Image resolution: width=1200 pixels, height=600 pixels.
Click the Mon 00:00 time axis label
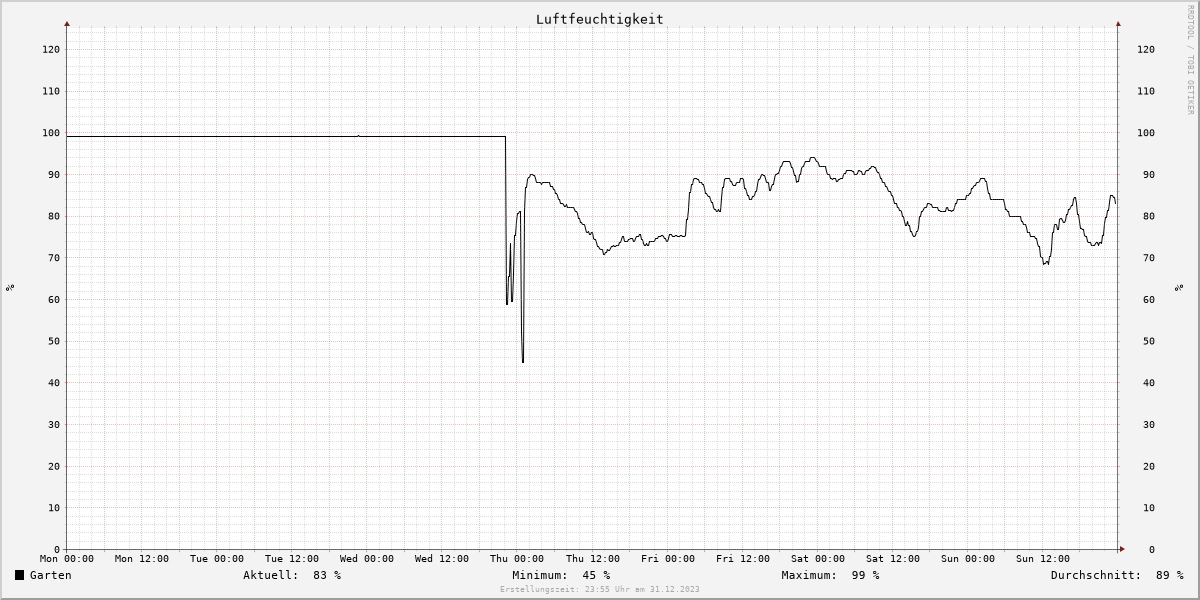coord(67,559)
